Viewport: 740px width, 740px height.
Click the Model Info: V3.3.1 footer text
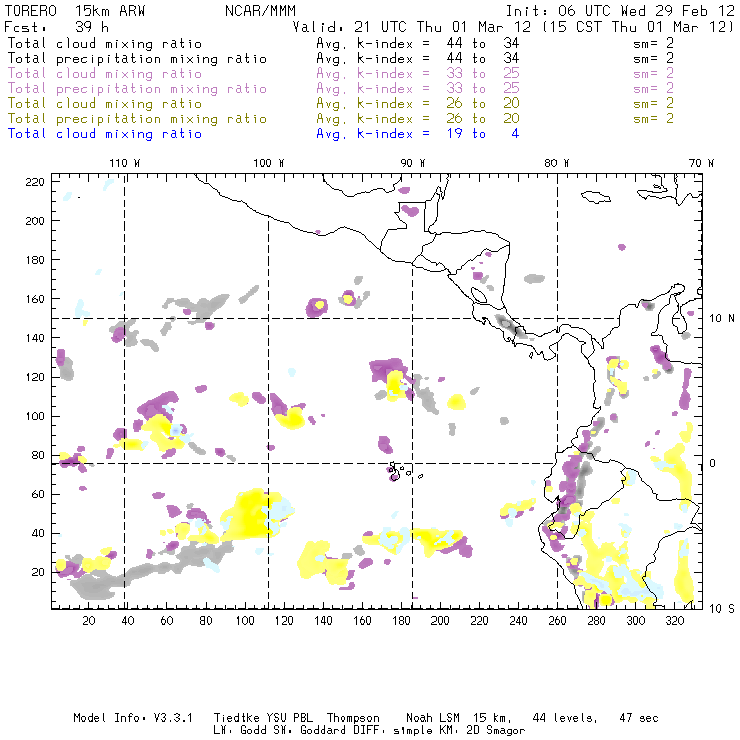click(x=133, y=718)
